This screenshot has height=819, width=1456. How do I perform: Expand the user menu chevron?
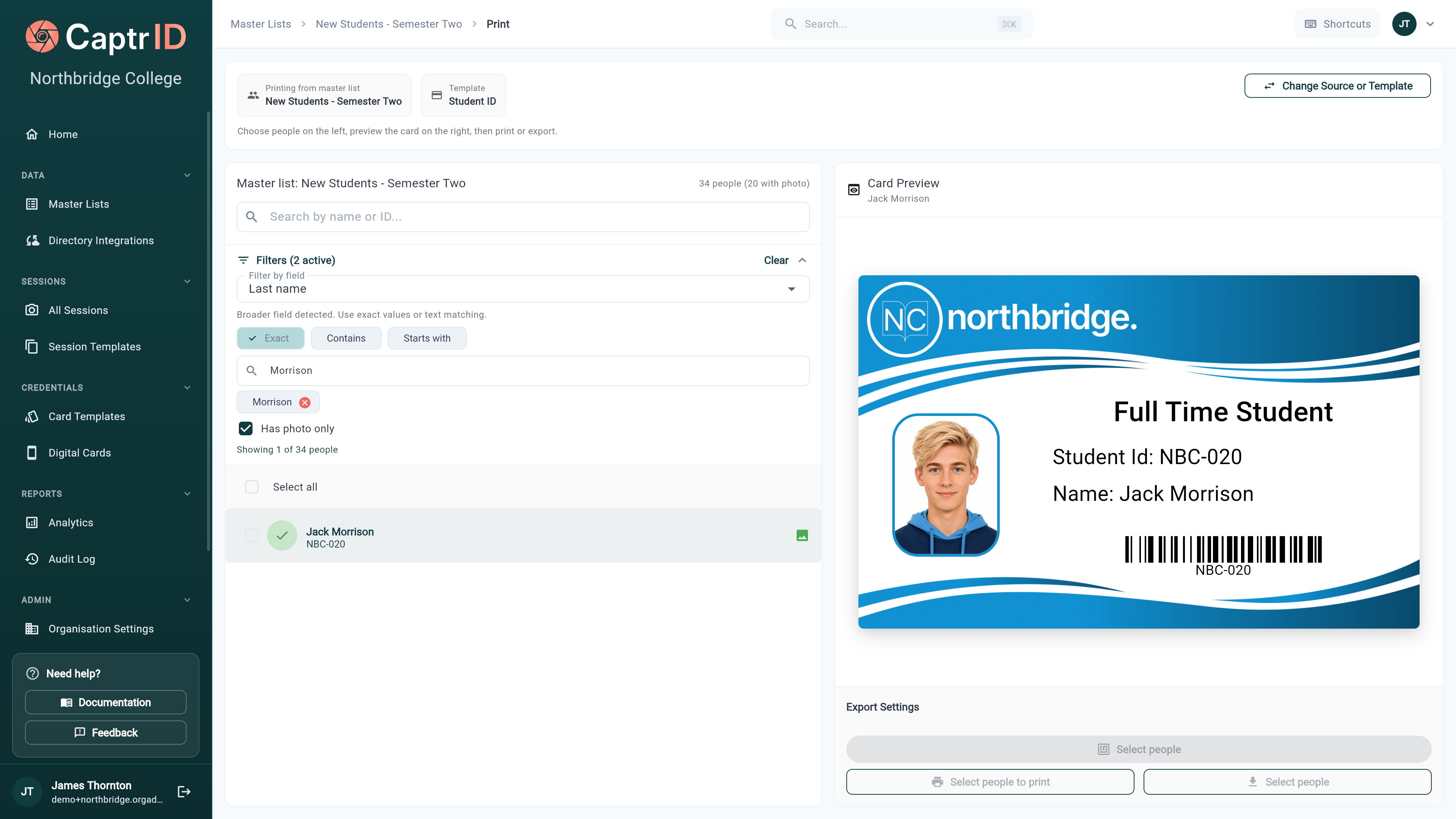[x=1431, y=24]
